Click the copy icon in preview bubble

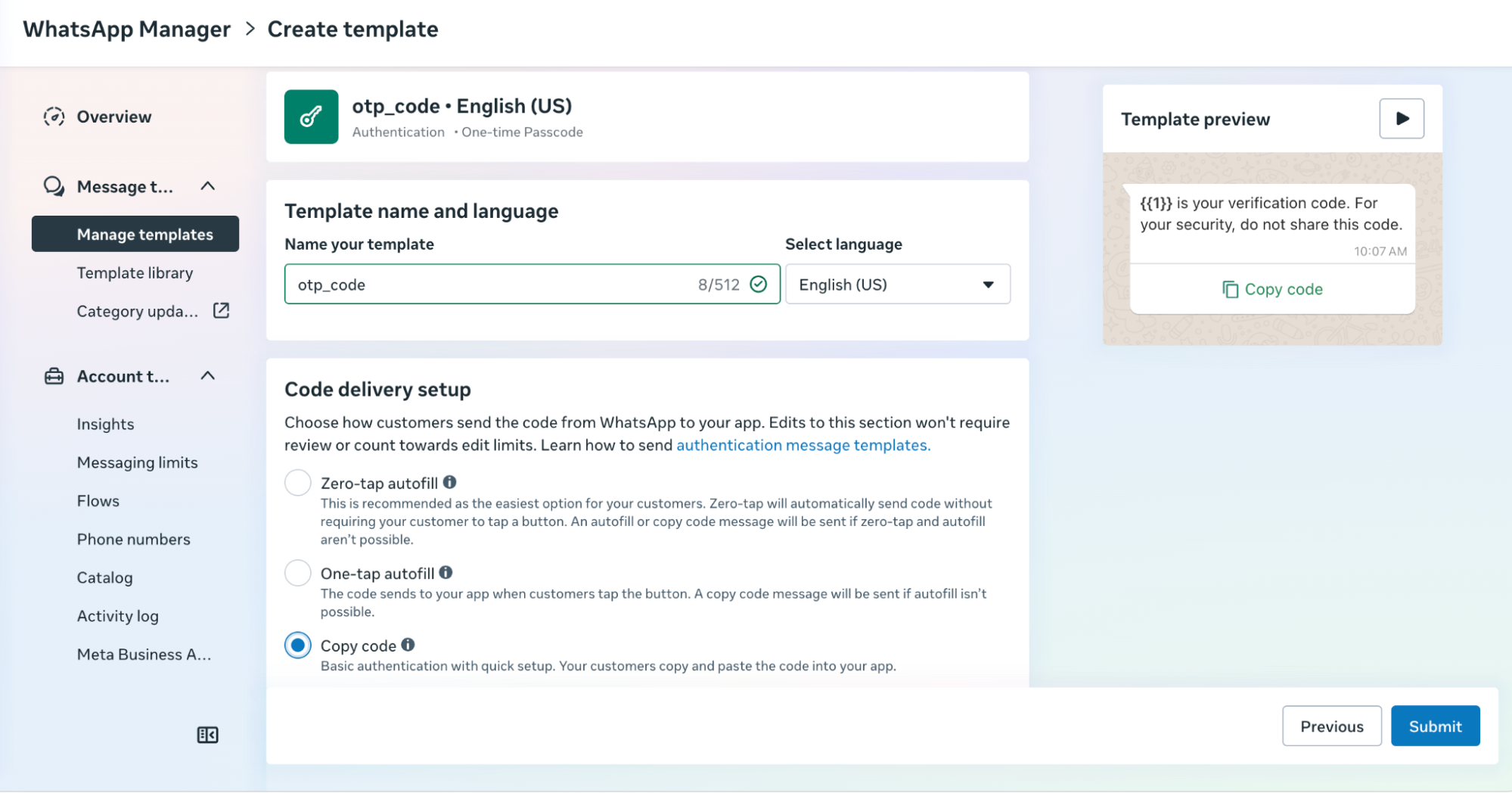tap(1231, 289)
